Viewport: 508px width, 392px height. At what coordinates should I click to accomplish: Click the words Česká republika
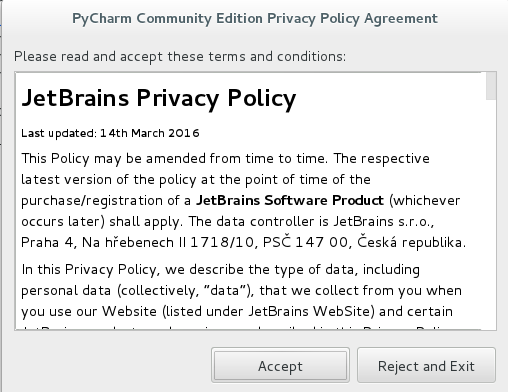click(411, 242)
